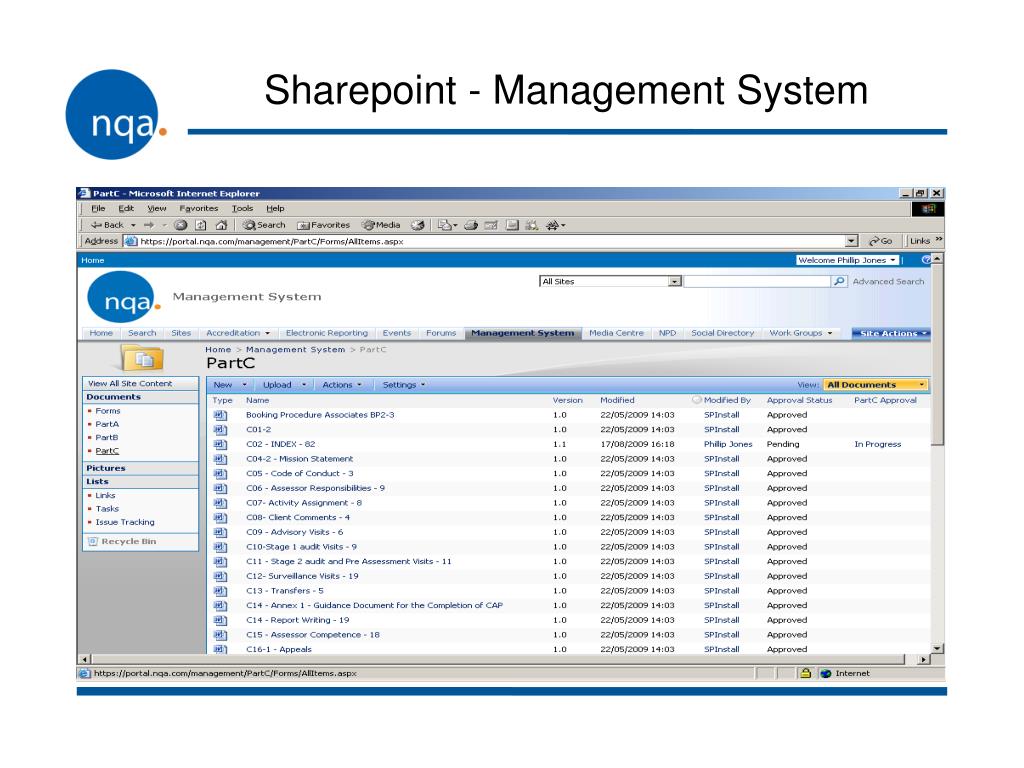1024x768 pixels.
Task: Click document icon for C01-2
Action: click(221, 430)
